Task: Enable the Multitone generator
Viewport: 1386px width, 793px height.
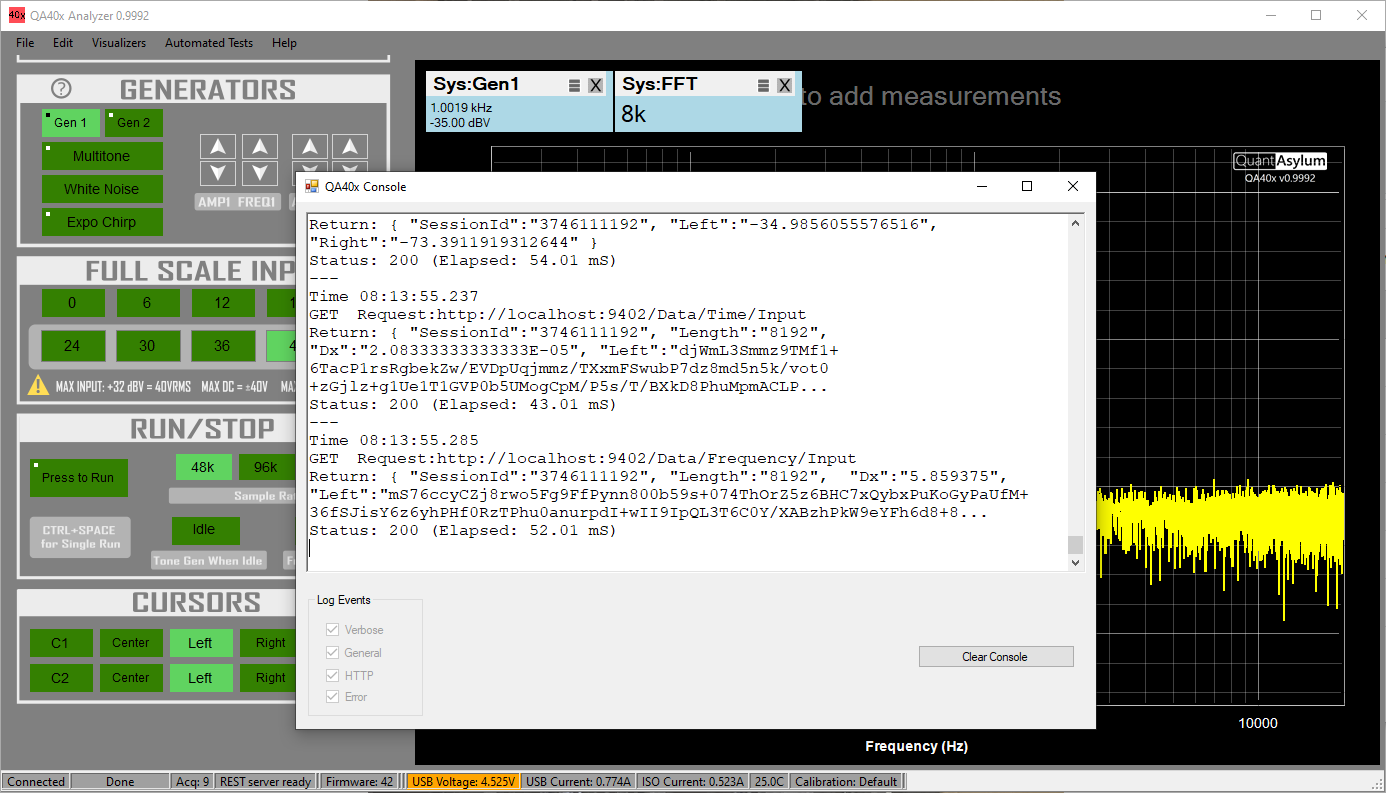Action: coord(102,156)
